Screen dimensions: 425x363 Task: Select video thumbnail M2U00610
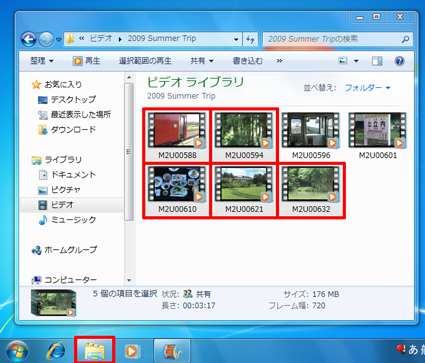(177, 190)
